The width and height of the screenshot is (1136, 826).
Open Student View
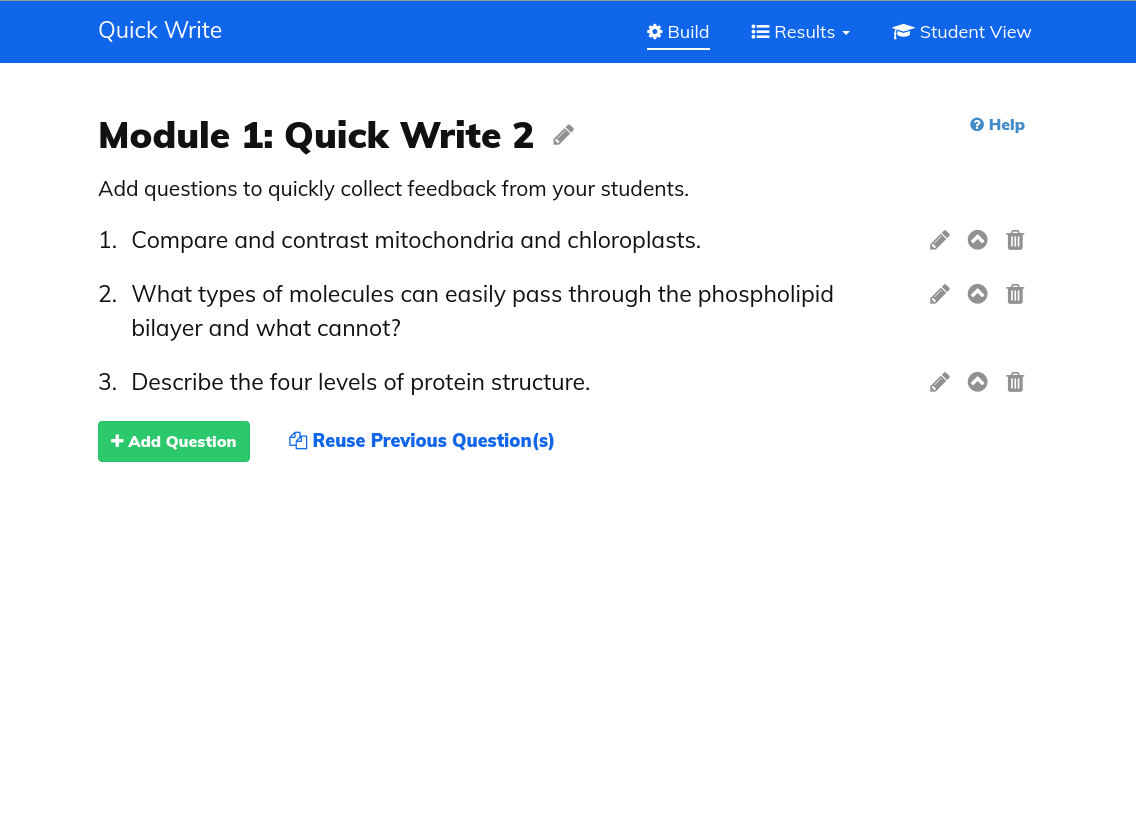pyautogui.click(x=962, y=32)
